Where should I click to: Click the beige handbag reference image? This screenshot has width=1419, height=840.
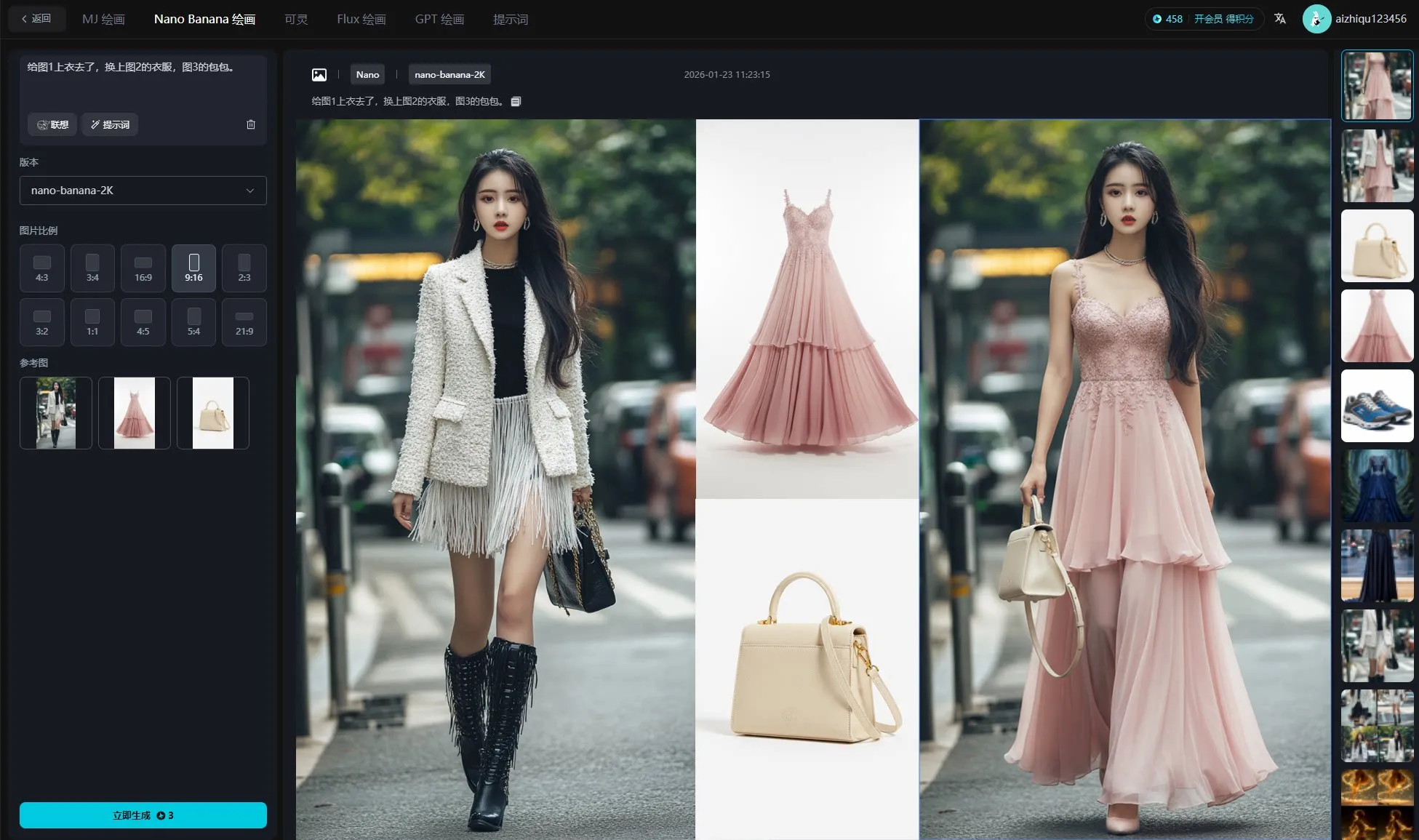tap(212, 413)
